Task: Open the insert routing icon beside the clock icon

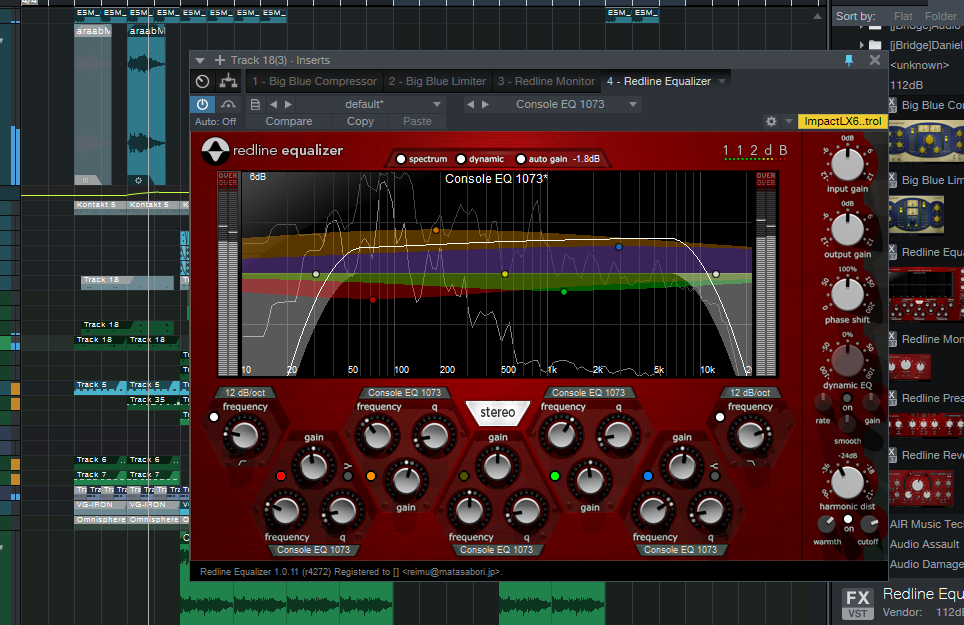Action: click(228, 81)
